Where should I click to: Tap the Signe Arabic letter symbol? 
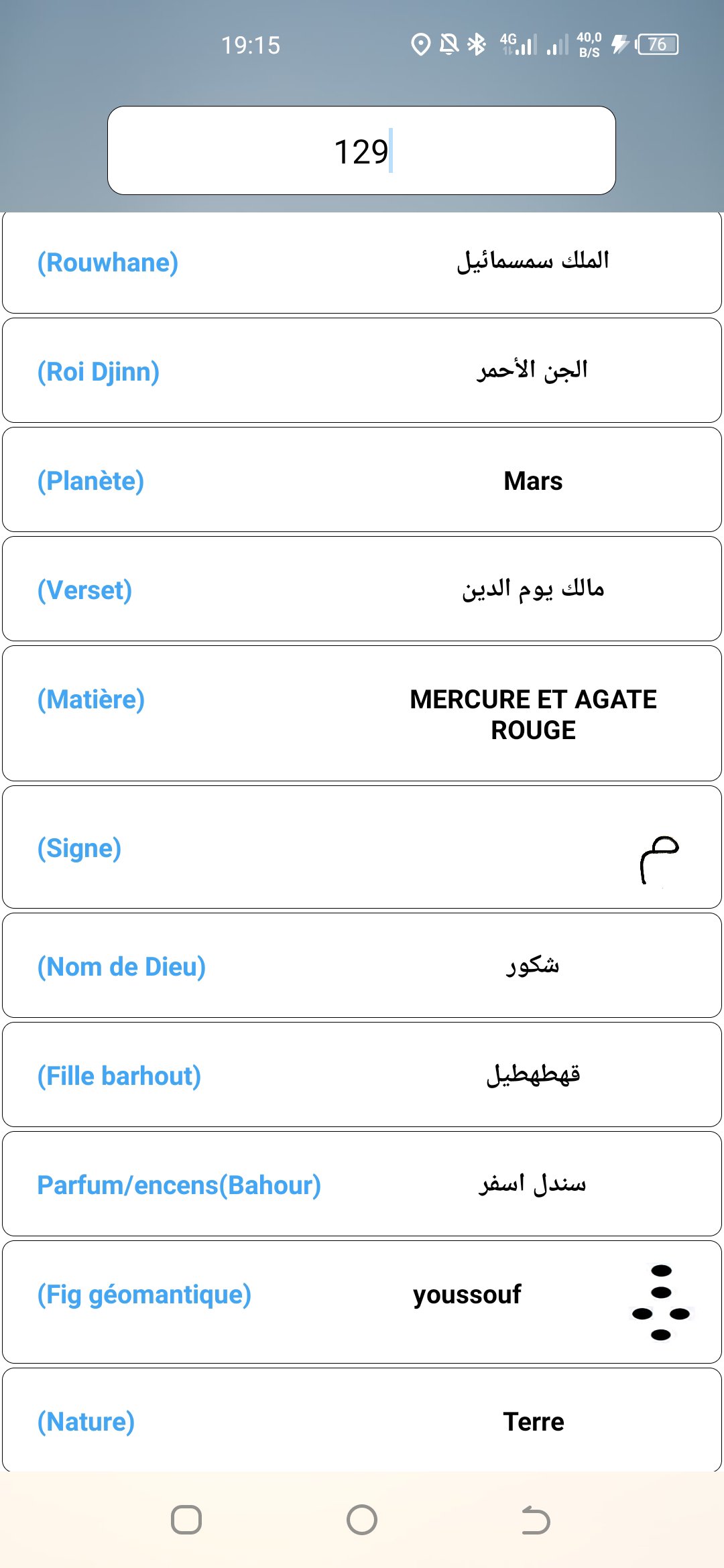[659, 860]
